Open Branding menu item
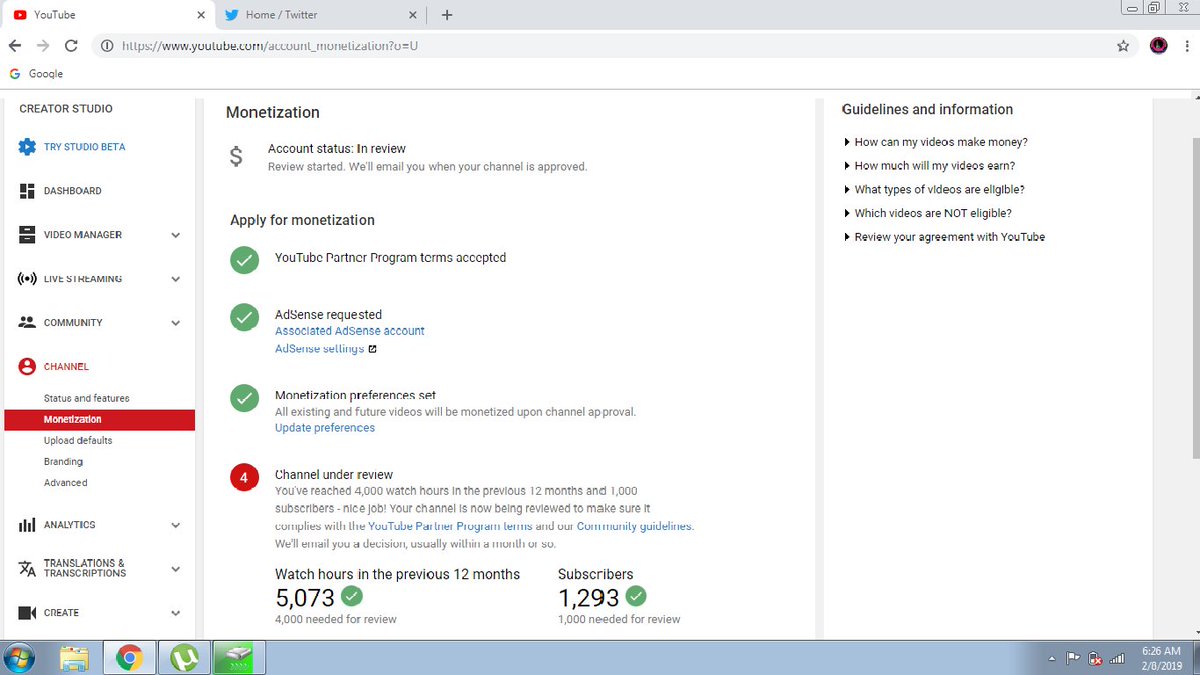Image resolution: width=1200 pixels, height=675 pixels. tap(63, 462)
